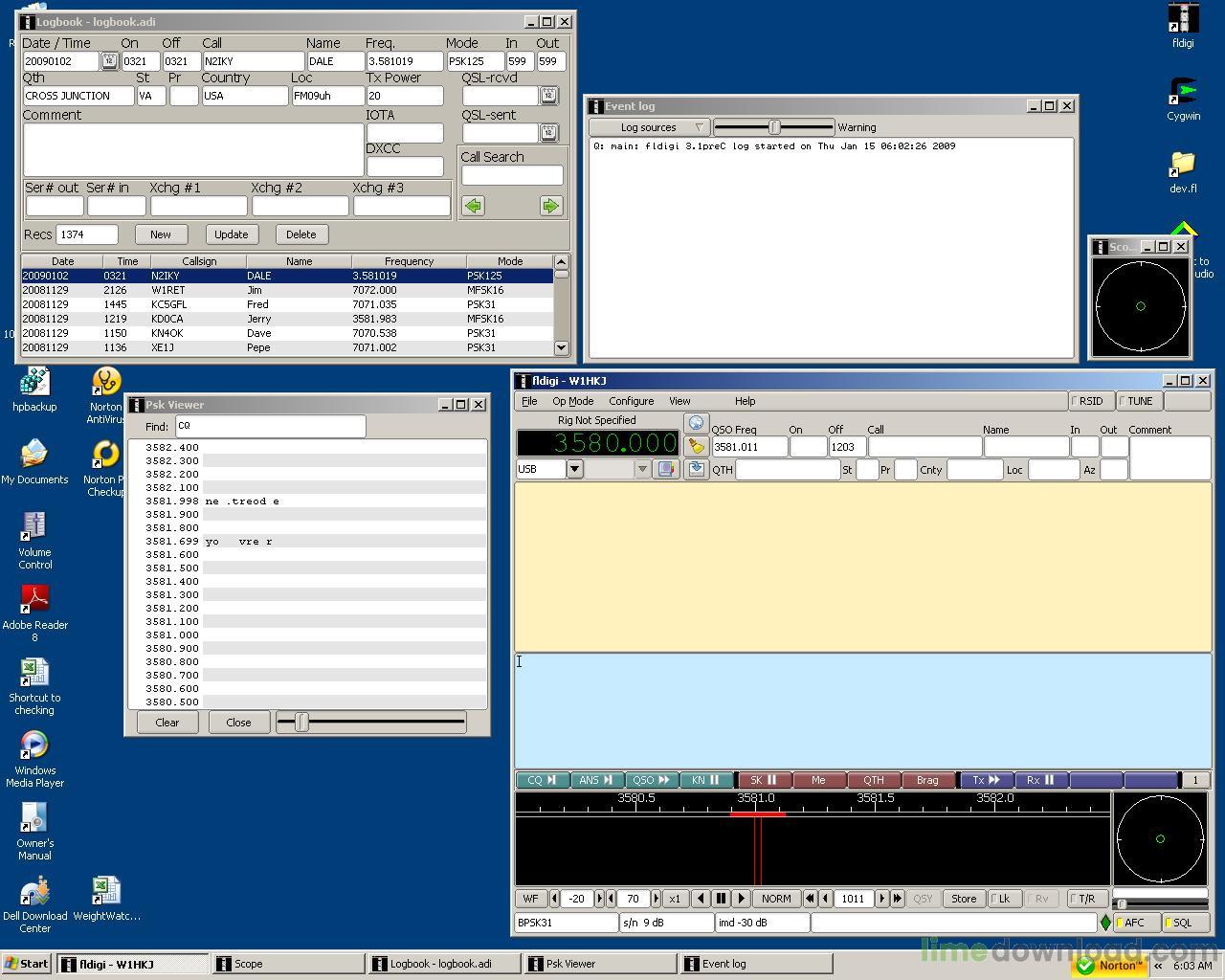
Task: Toggle the RSID option
Action: point(1089,401)
